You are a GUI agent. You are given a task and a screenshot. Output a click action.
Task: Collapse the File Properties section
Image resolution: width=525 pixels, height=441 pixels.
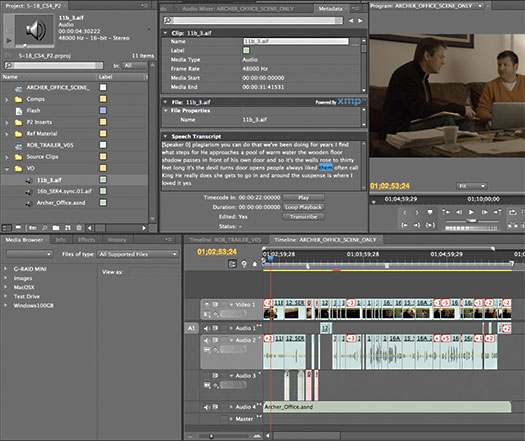click(x=166, y=111)
